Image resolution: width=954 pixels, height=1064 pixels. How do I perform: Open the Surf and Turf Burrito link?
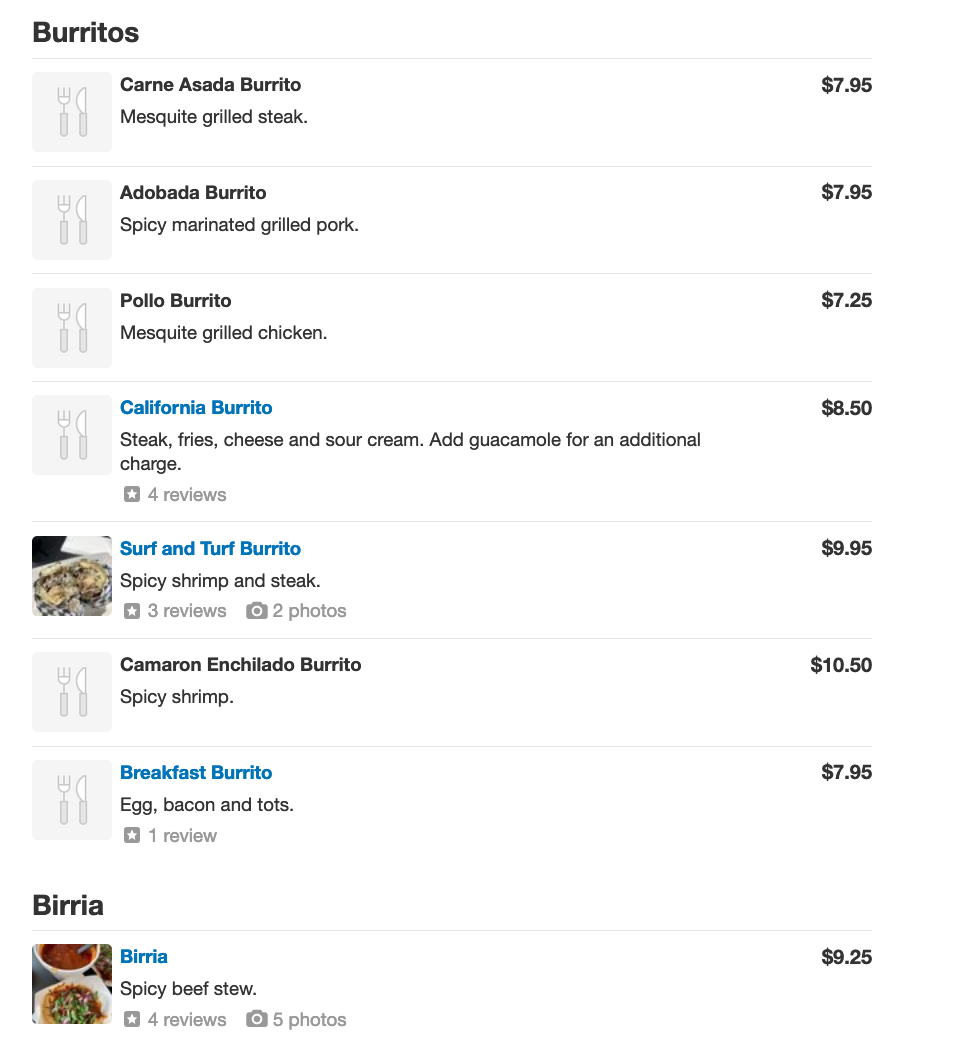[210, 549]
